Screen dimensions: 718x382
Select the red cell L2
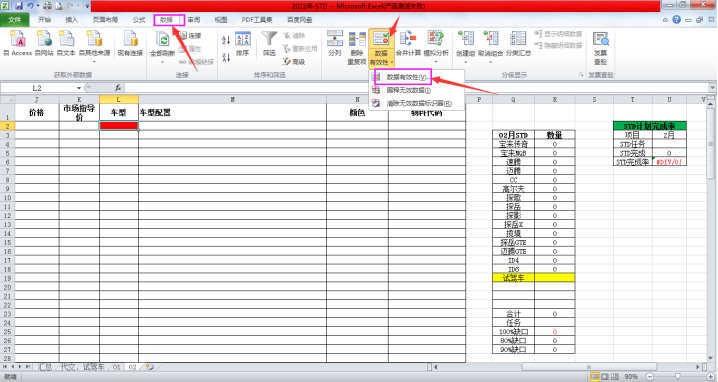119,126
